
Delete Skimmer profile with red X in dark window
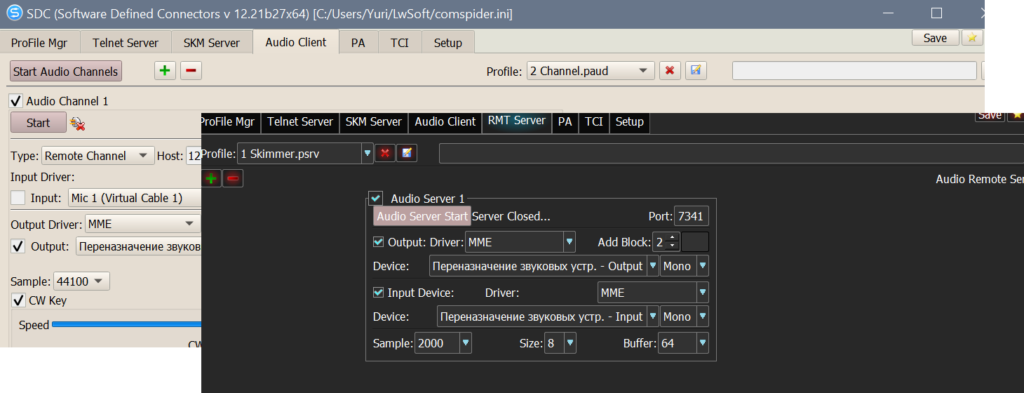[x=385, y=153]
